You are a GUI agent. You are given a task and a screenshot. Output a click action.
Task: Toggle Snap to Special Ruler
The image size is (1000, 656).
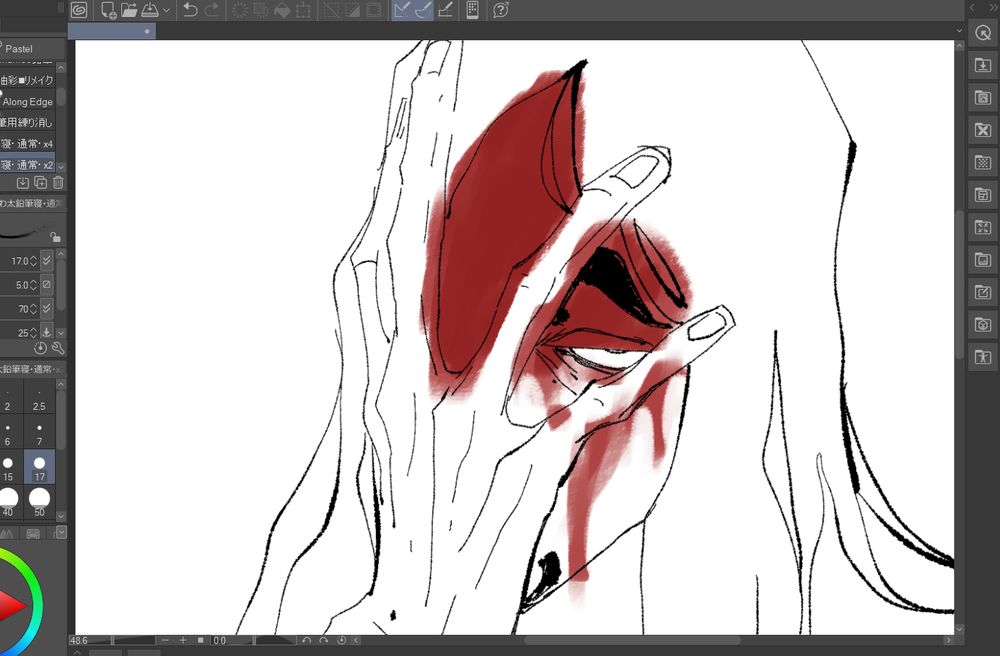(423, 10)
